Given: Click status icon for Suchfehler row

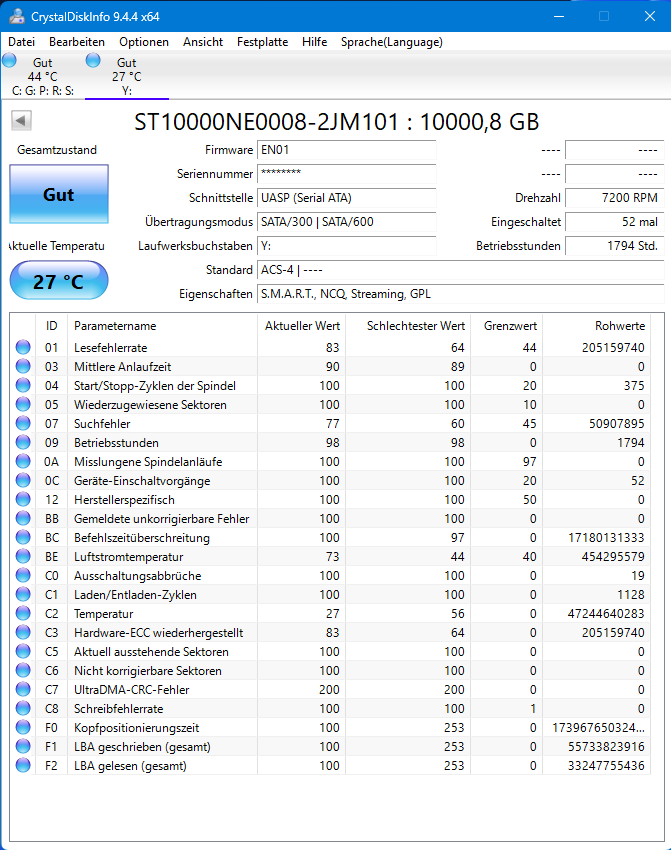Looking at the screenshot, I should [x=23, y=423].
